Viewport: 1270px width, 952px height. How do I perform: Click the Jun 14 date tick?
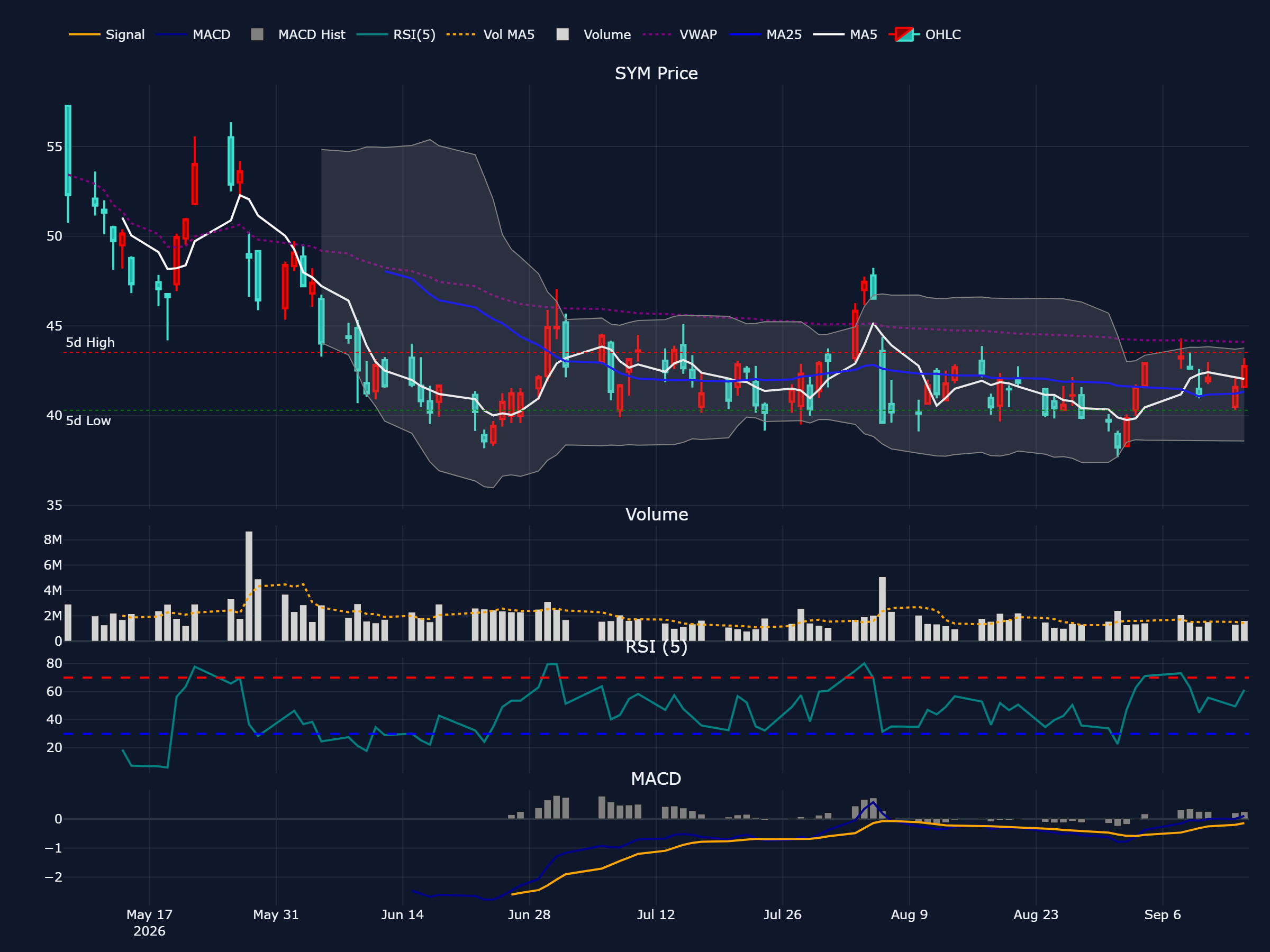[403, 914]
